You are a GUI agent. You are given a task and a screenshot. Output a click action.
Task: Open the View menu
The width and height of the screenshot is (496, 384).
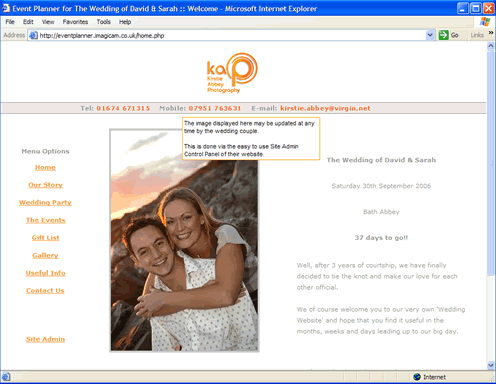click(48, 22)
